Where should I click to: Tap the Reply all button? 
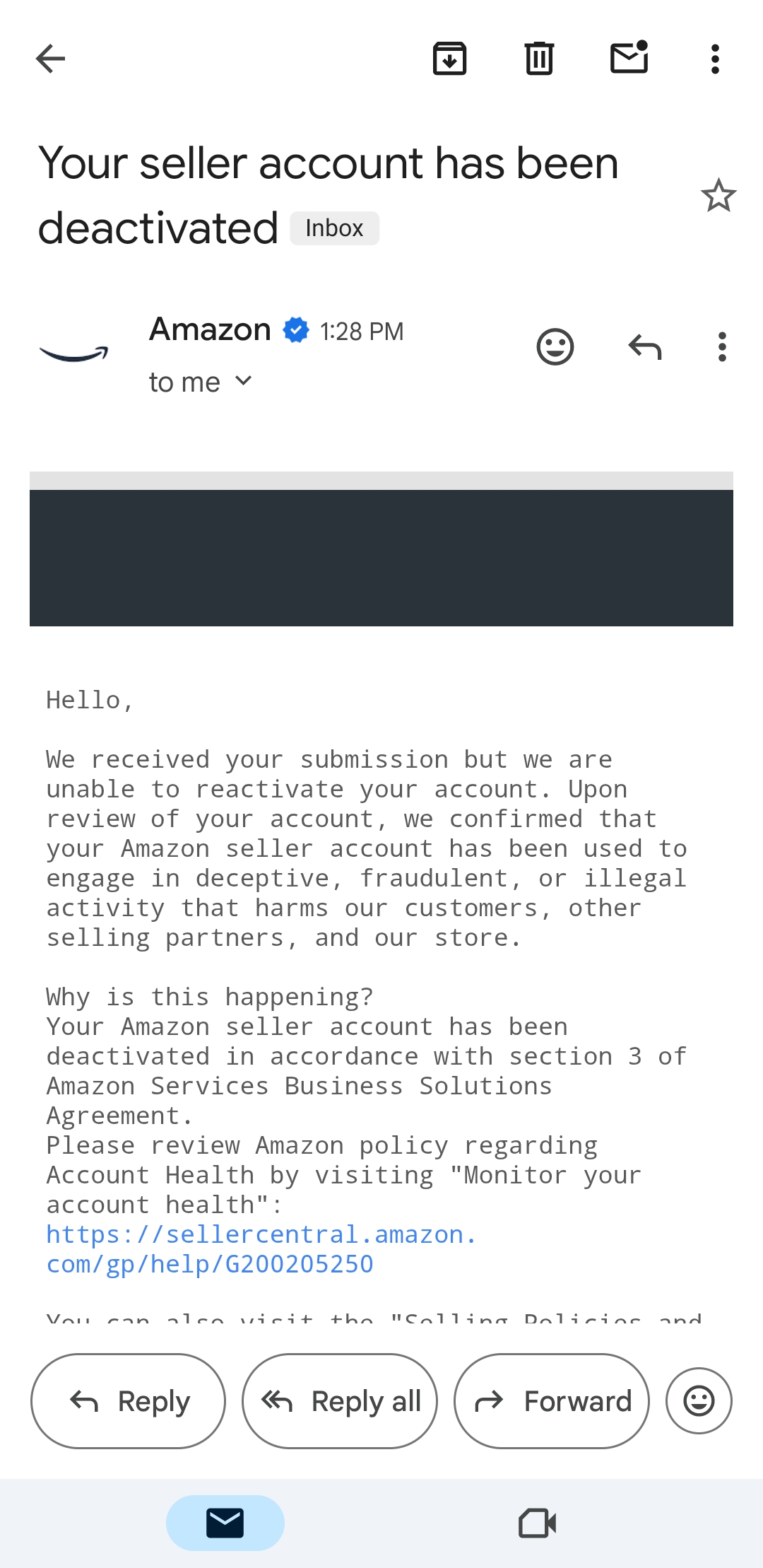tap(340, 1401)
